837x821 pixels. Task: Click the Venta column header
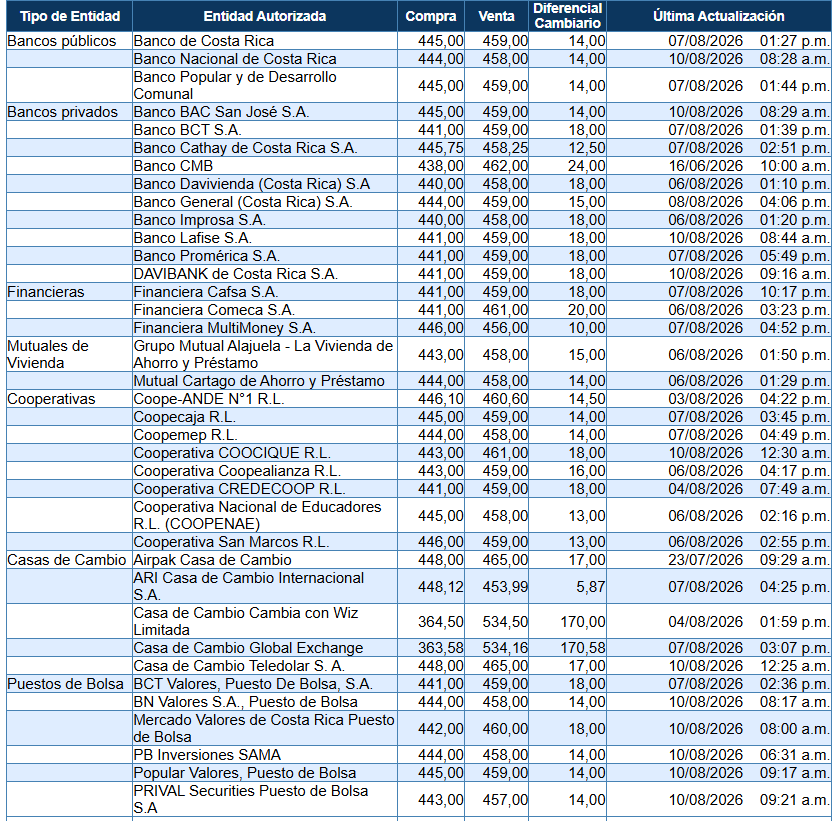(496, 16)
